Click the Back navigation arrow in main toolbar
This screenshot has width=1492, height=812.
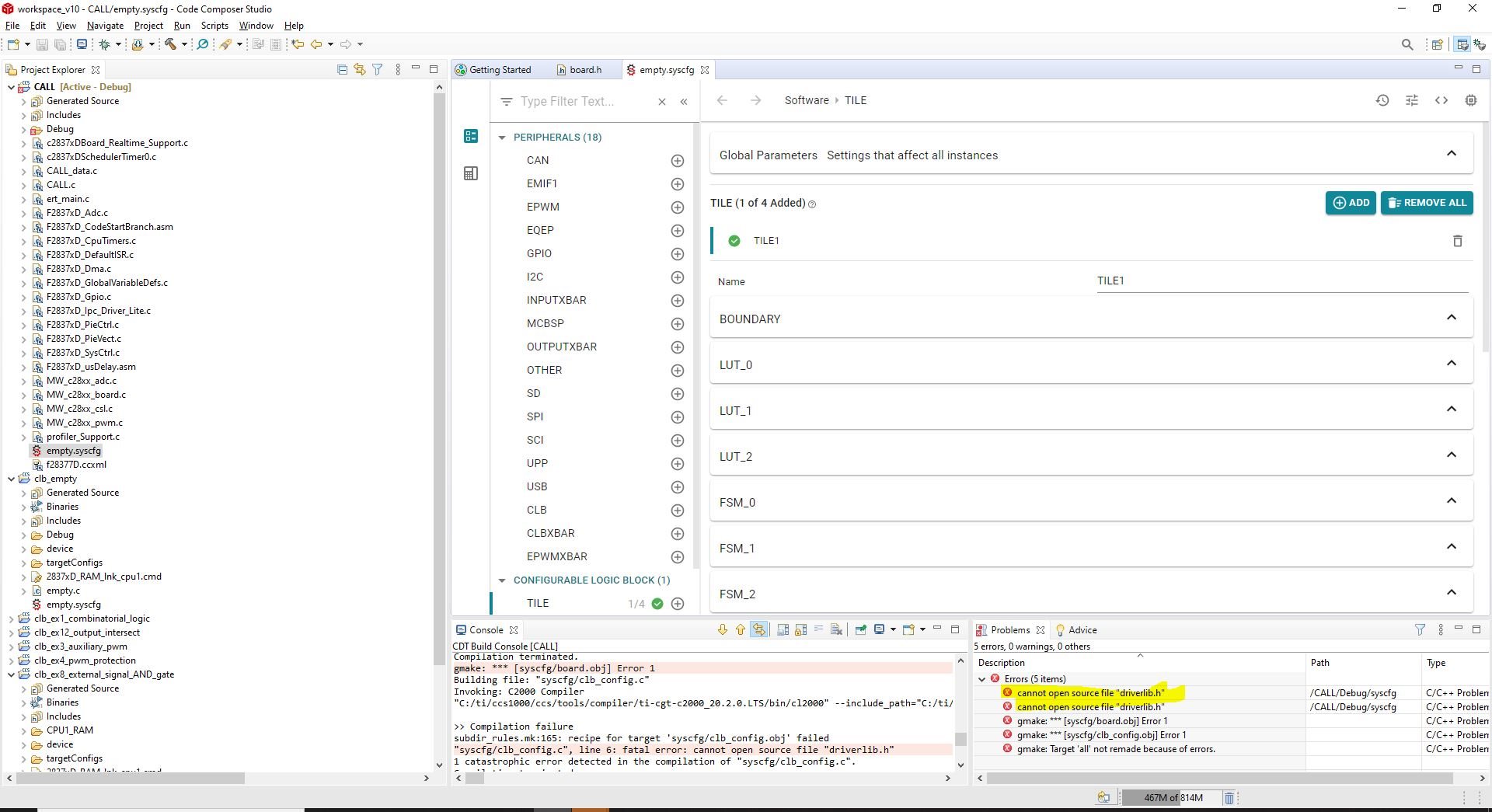tap(316, 44)
